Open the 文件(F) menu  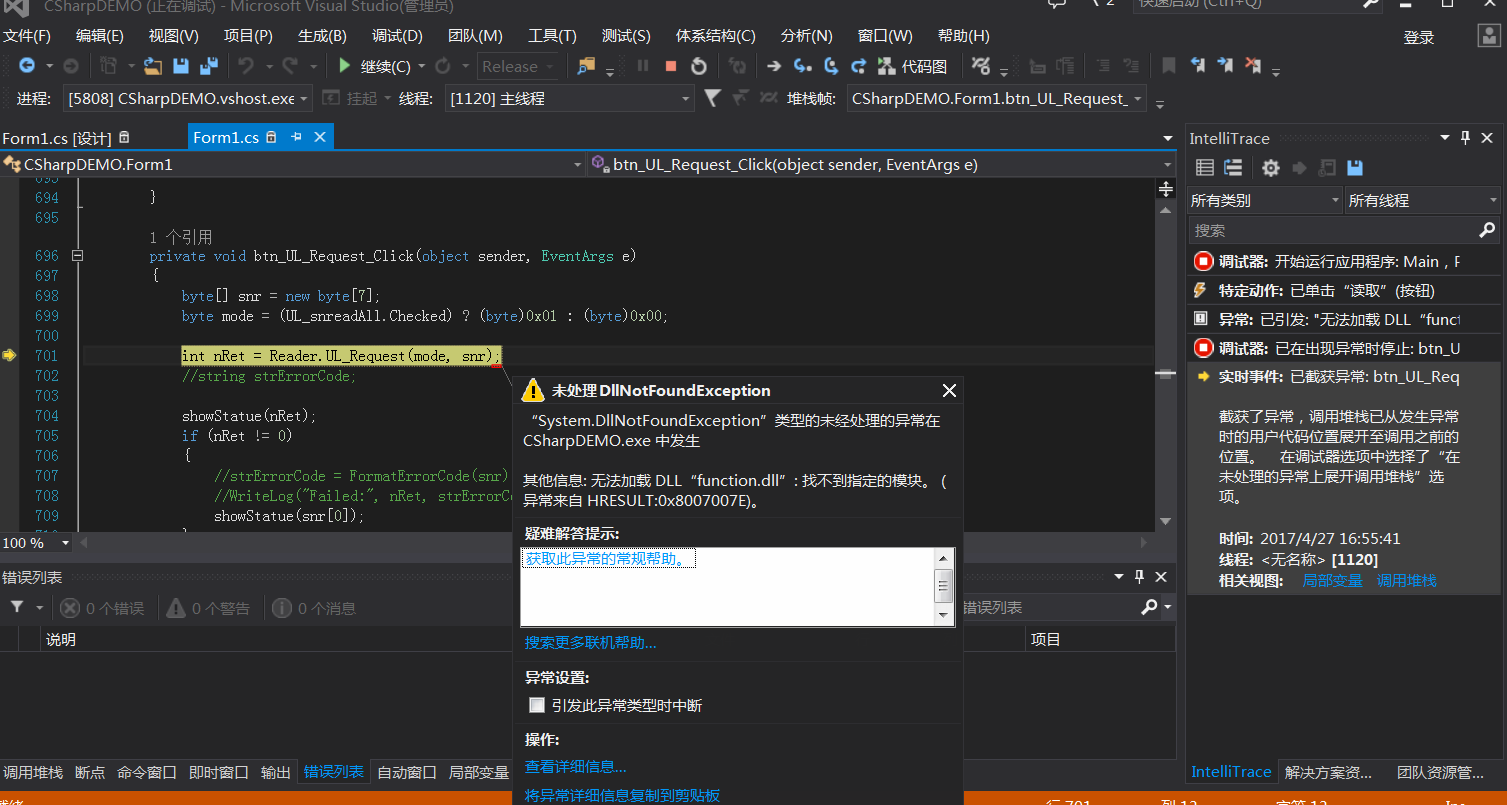(x=27, y=36)
